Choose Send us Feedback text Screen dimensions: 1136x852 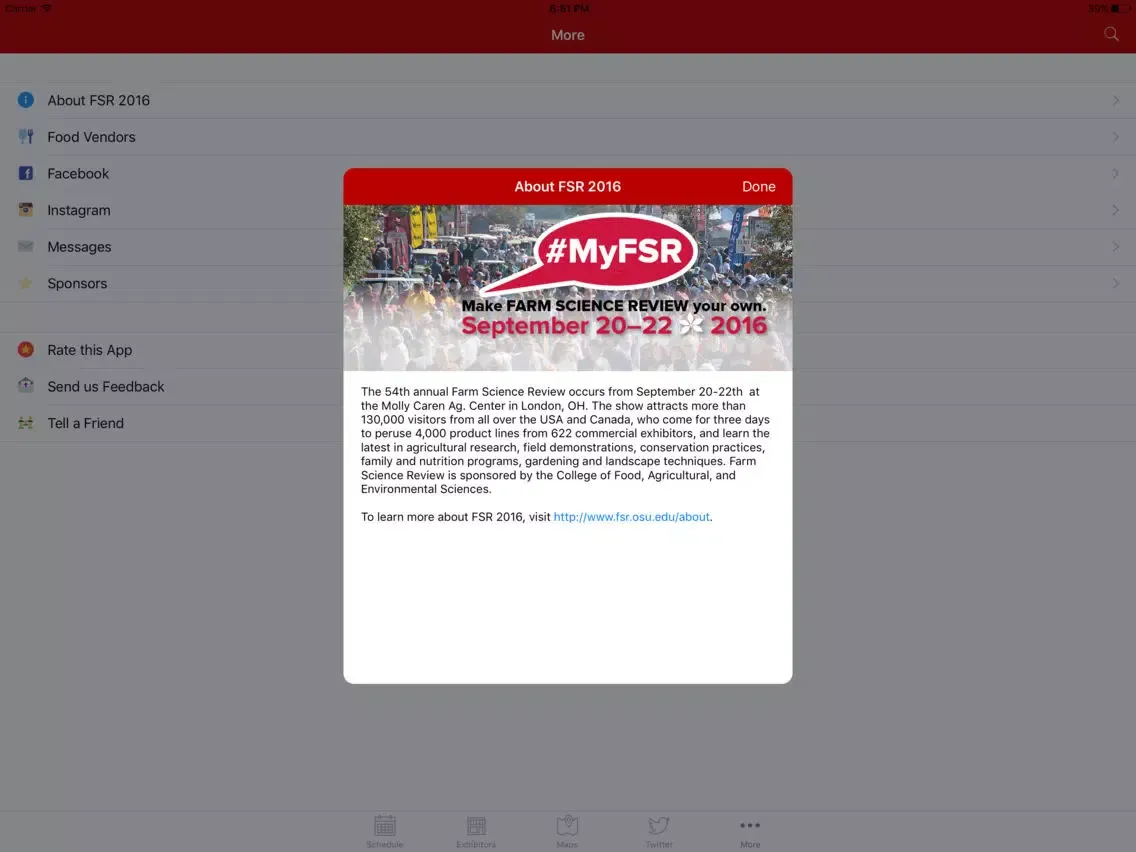106,387
